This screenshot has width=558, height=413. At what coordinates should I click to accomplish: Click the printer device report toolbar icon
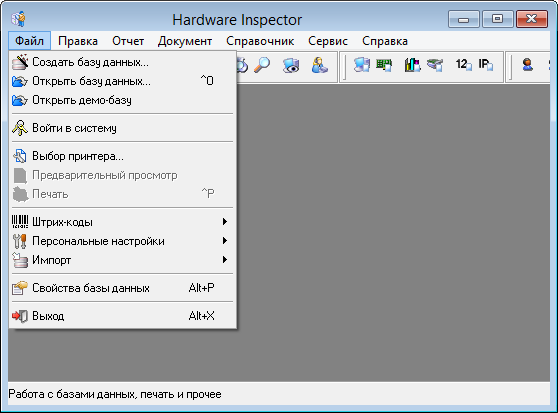[435, 65]
